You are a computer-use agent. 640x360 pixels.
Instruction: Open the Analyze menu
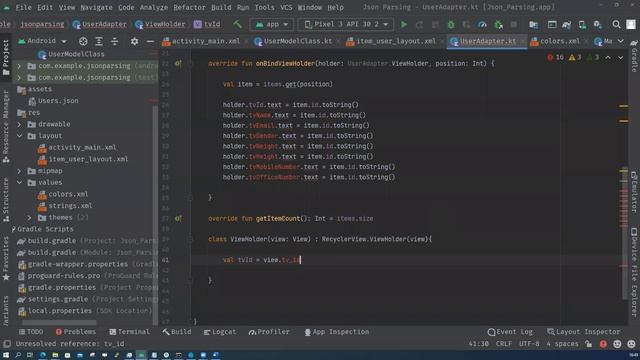[154, 7]
